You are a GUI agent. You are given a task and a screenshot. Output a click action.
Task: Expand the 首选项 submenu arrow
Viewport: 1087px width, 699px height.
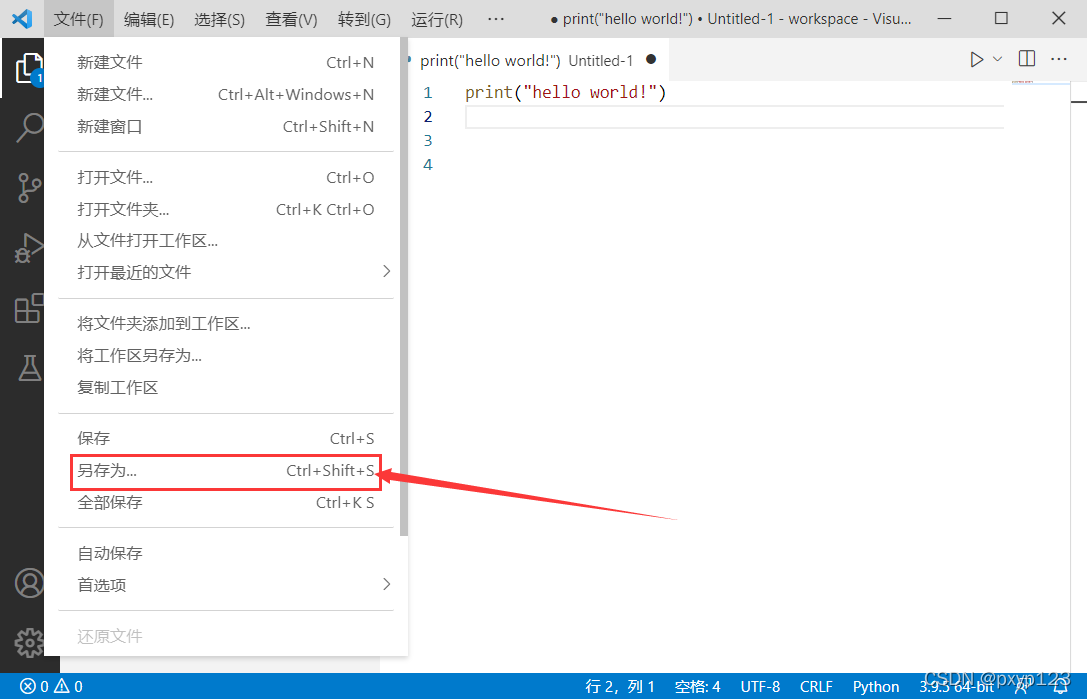point(387,585)
